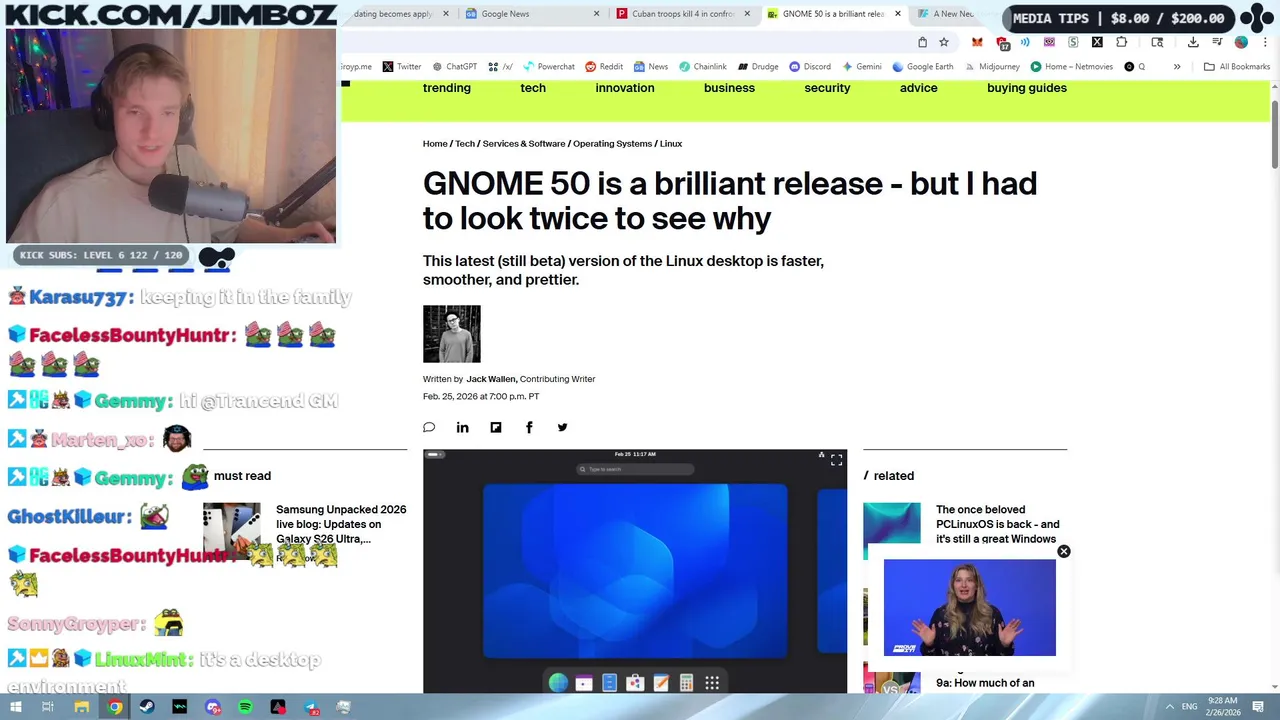Open the advice section in site nav
Viewport: 1280px width, 720px height.
[x=918, y=88]
